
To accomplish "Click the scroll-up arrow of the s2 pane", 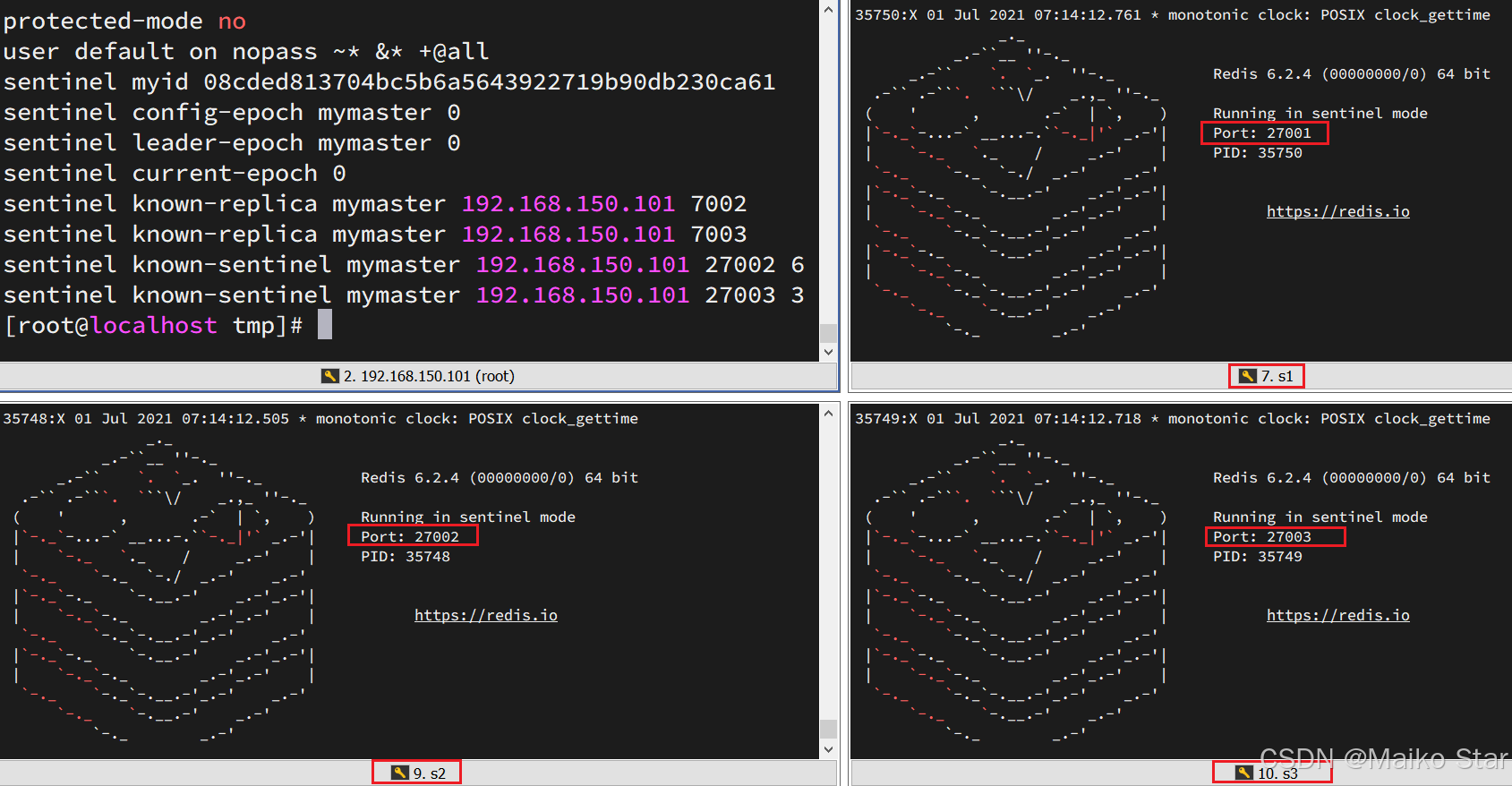I will (828, 414).
